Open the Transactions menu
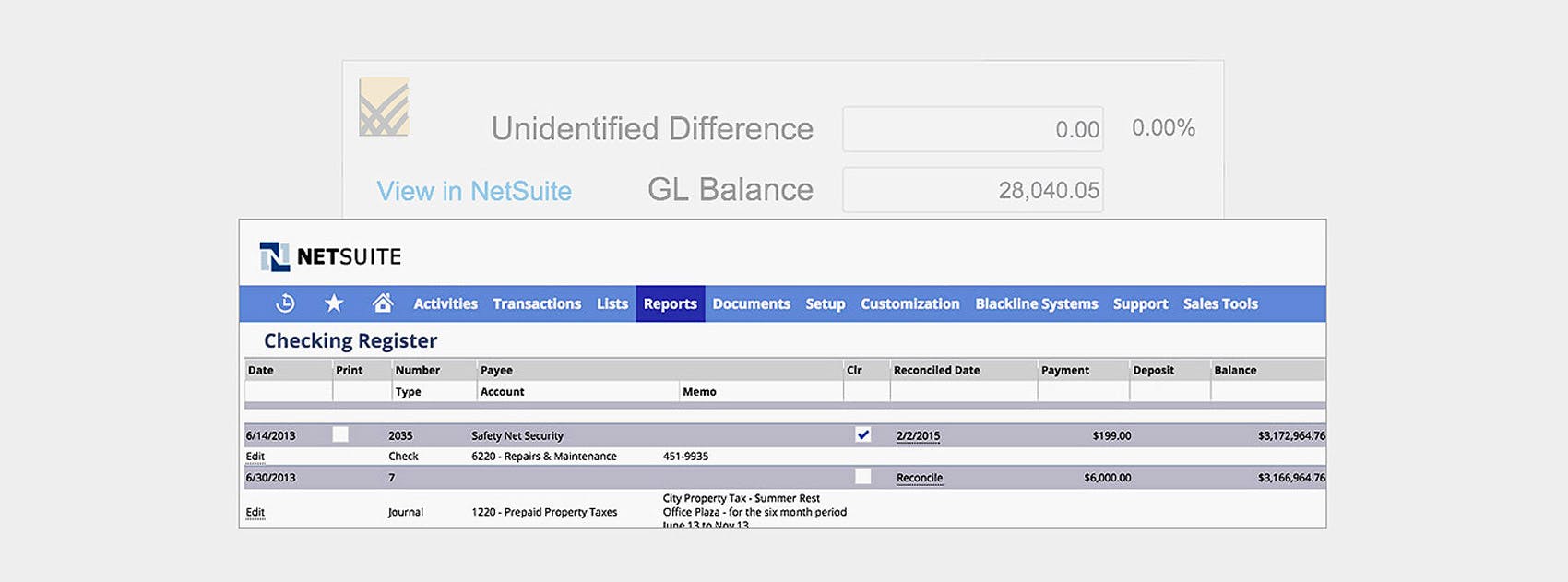The height and width of the screenshot is (582, 1568). [537, 303]
